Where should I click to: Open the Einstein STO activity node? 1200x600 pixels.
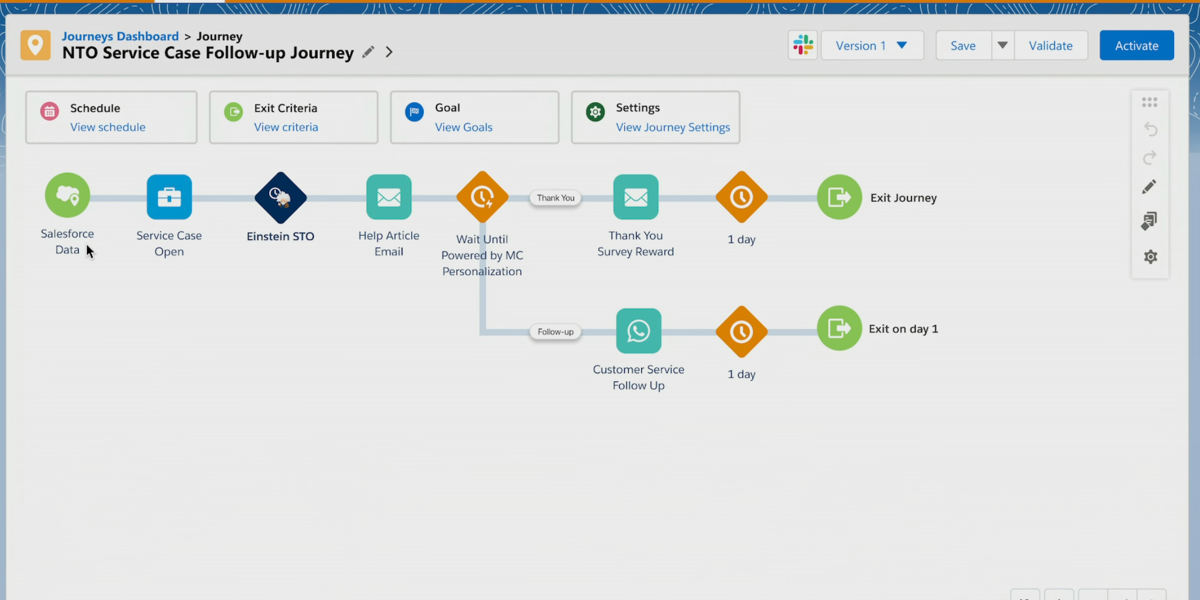[281, 197]
